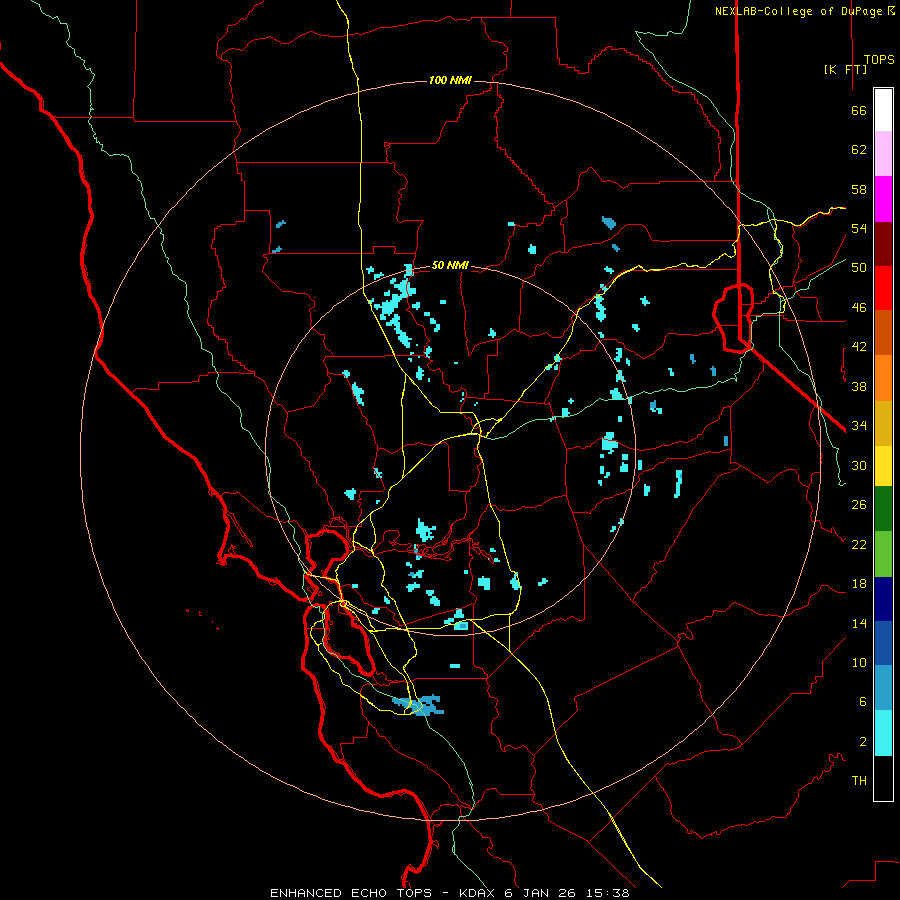This screenshot has height=900, width=900.
Task: Click the 6 JAN 26 date text
Action: click(x=542, y=893)
